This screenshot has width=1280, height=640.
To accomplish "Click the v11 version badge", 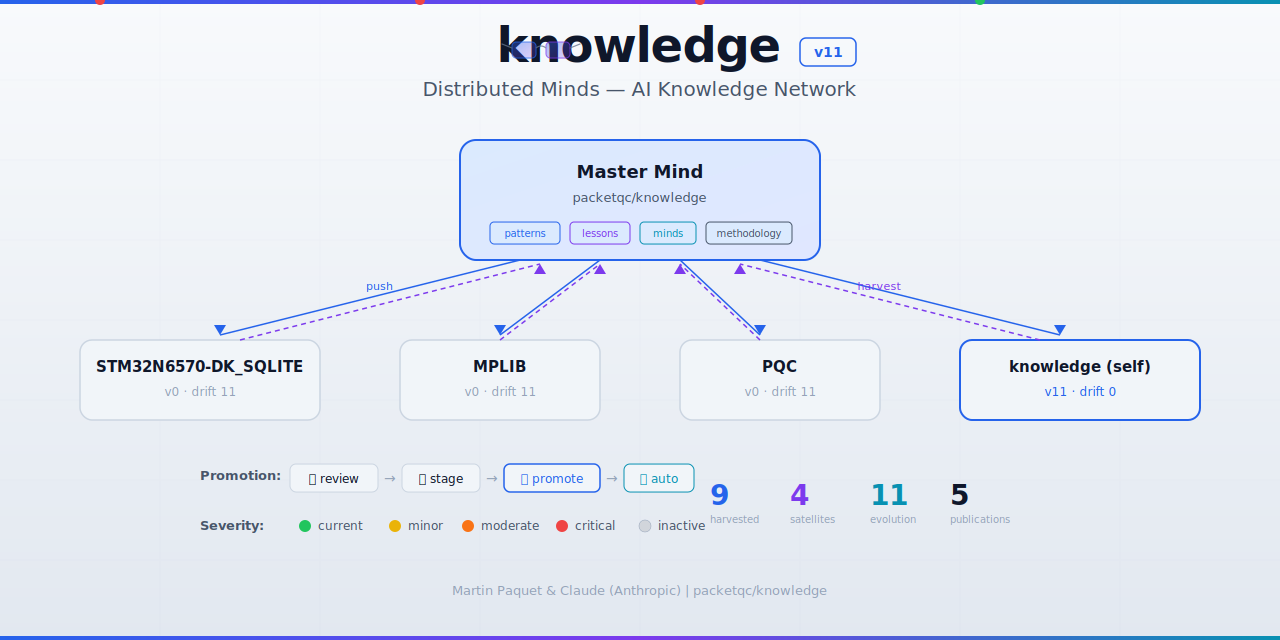I will click(828, 52).
